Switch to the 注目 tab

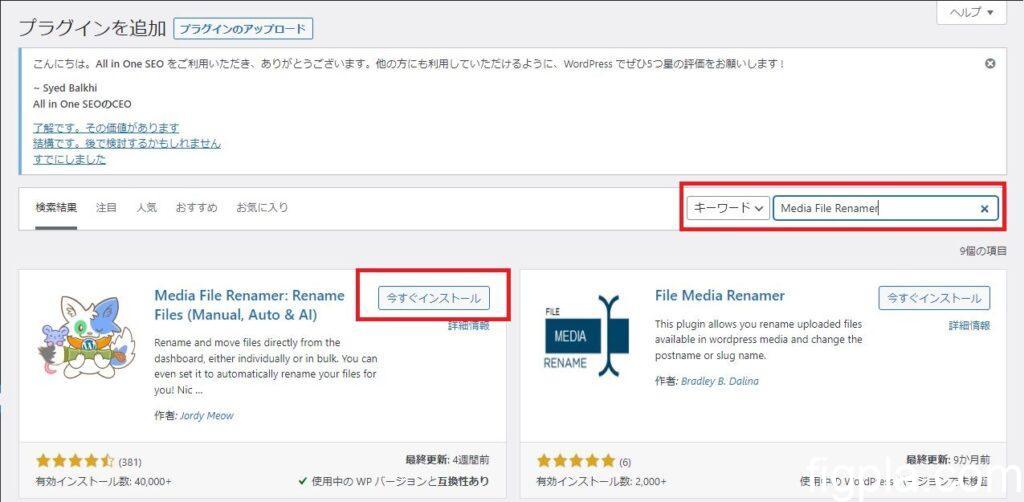(x=106, y=208)
